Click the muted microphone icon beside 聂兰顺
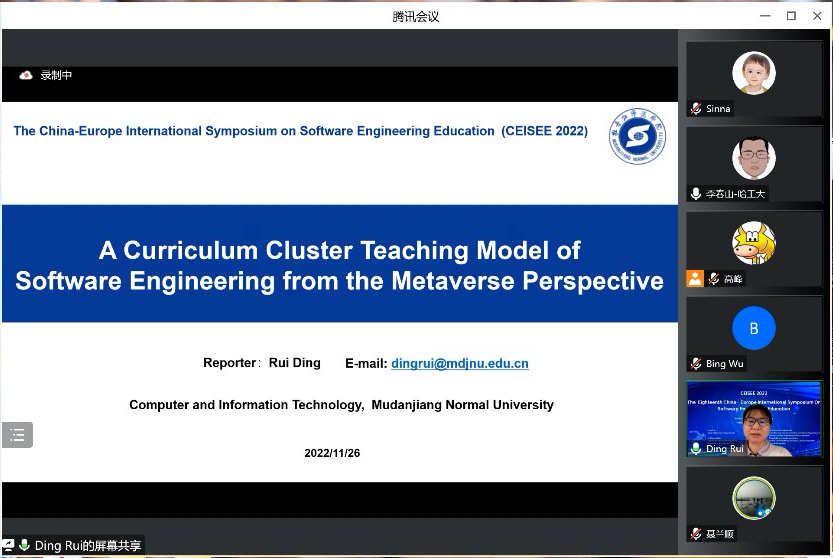The image size is (833, 558). pyautogui.click(x=696, y=534)
